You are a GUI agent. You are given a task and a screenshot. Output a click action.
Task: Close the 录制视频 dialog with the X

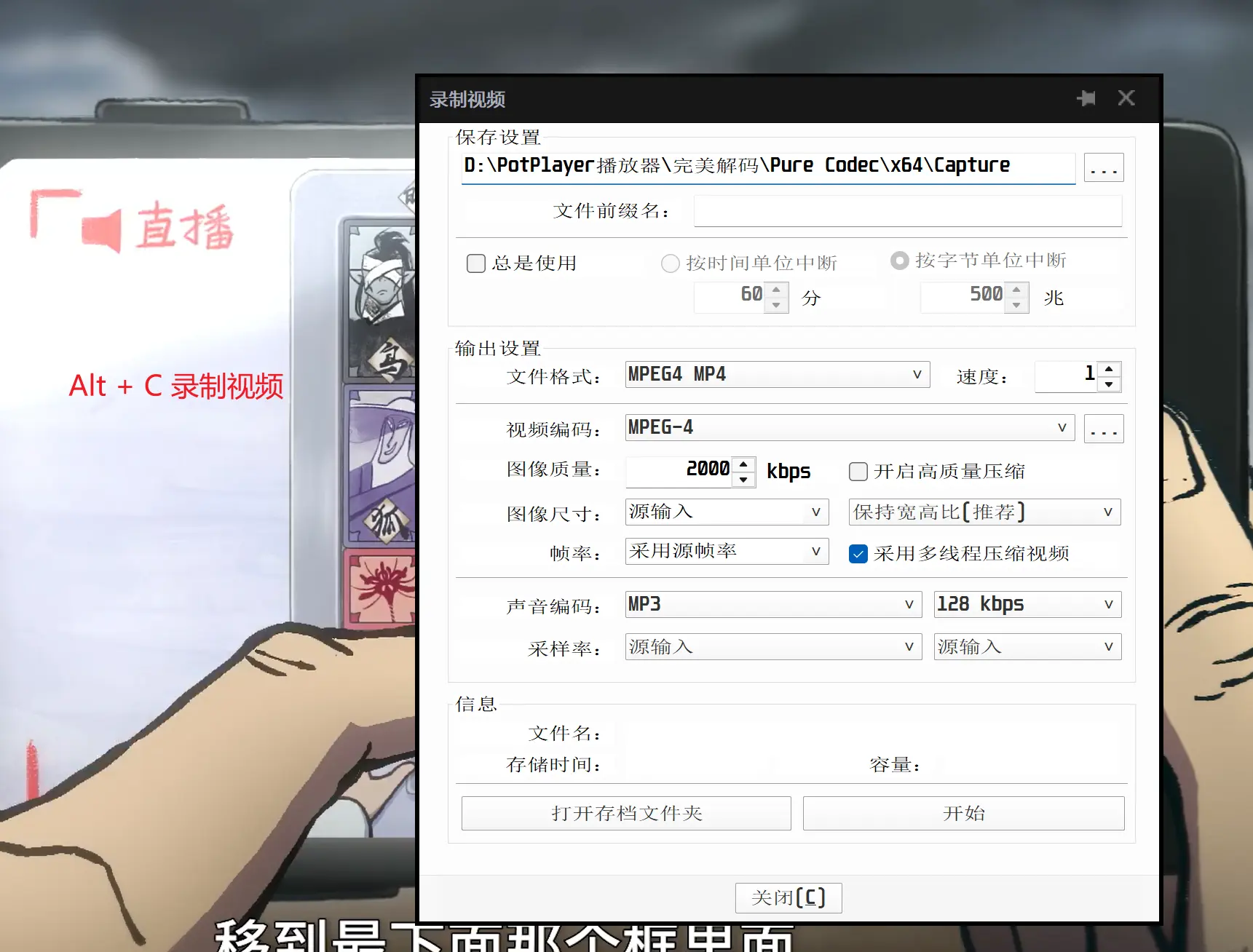click(x=1126, y=98)
